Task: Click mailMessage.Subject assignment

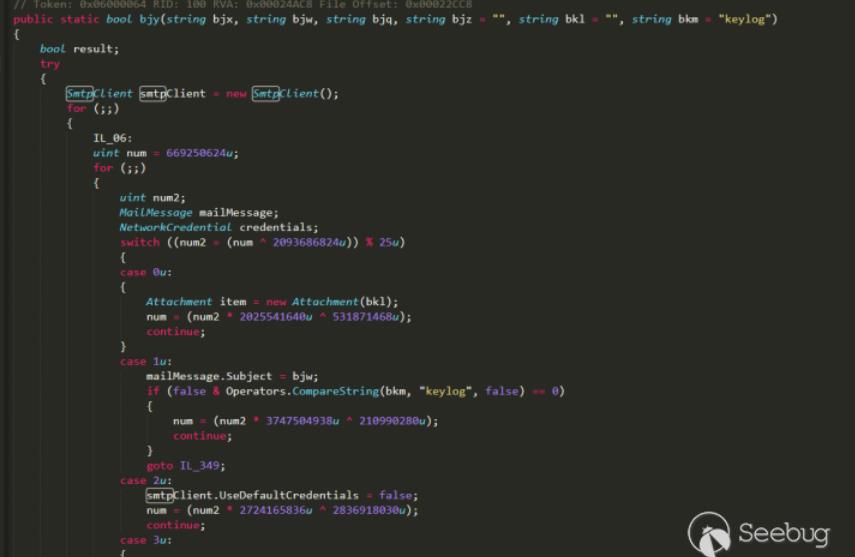Action: point(232,376)
